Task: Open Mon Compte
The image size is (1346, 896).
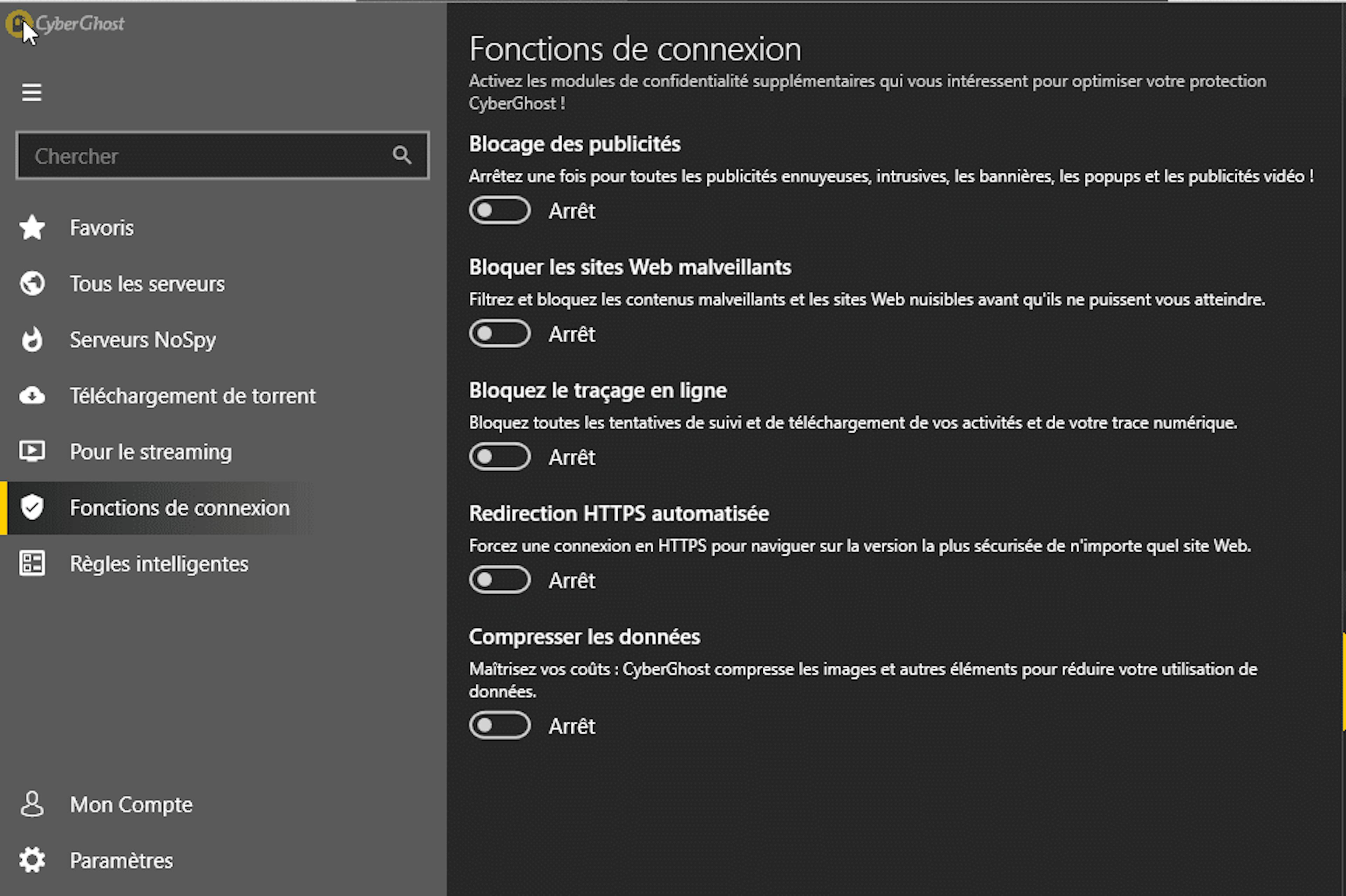Action: [131, 805]
